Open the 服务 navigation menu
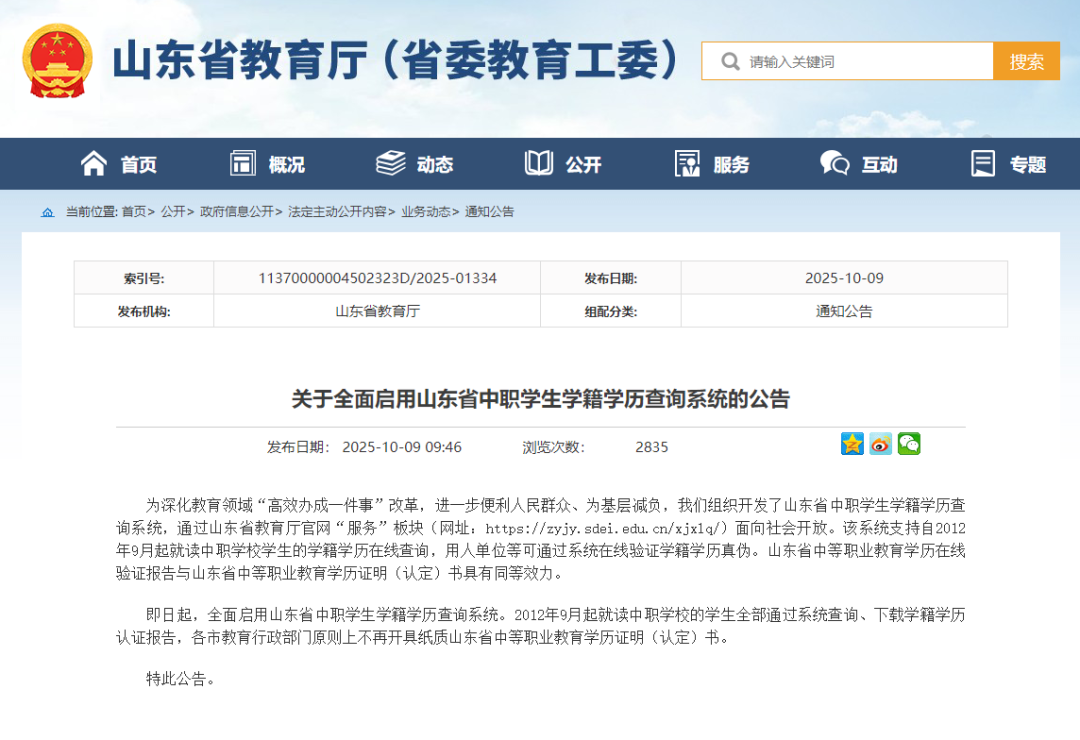This screenshot has height=740, width=1080. 712,164
